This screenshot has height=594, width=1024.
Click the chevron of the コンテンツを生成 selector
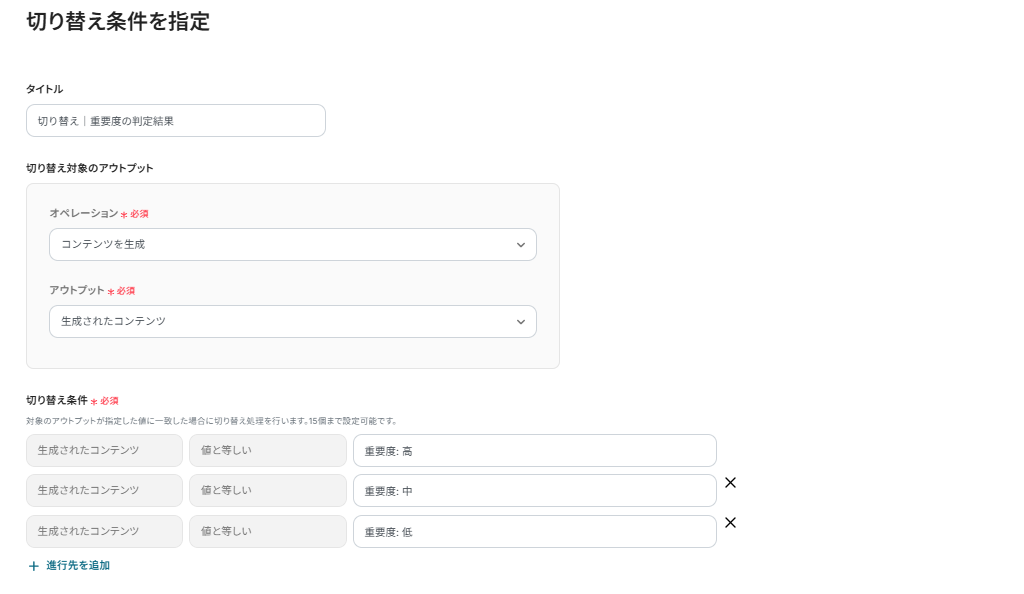pyautogui.click(x=520, y=245)
